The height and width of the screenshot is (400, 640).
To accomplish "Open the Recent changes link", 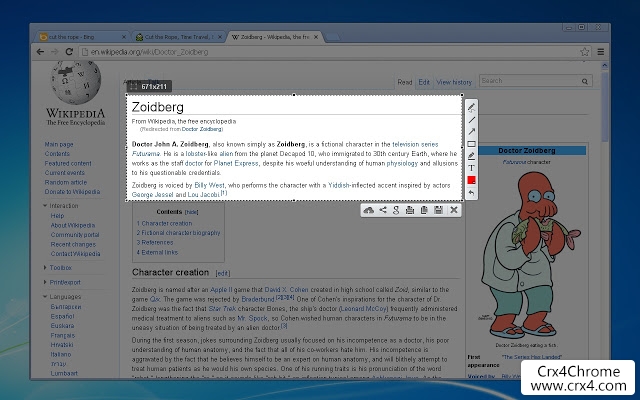I will [x=73, y=244].
